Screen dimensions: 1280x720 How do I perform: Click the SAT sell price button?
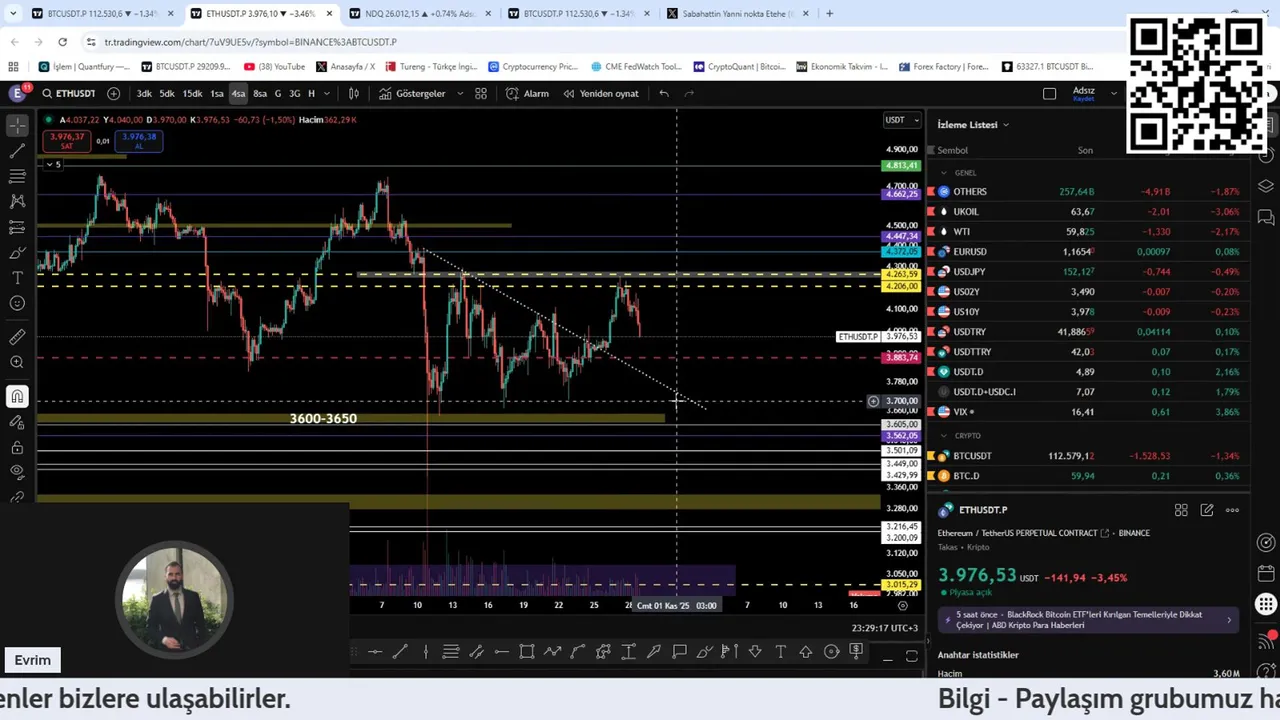pyautogui.click(x=67, y=141)
